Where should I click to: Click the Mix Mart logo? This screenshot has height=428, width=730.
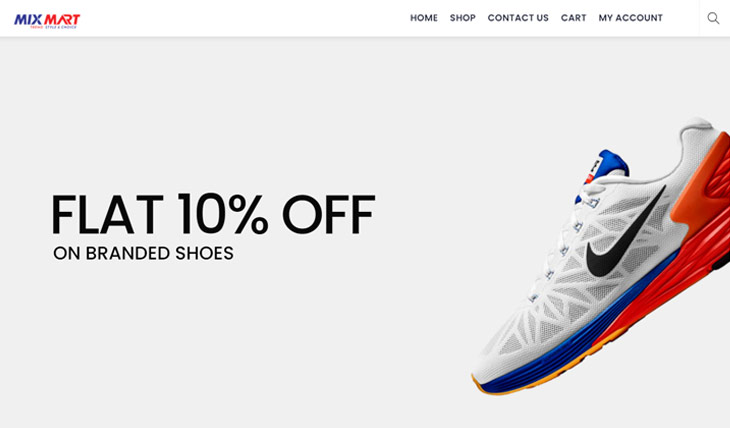(x=47, y=21)
